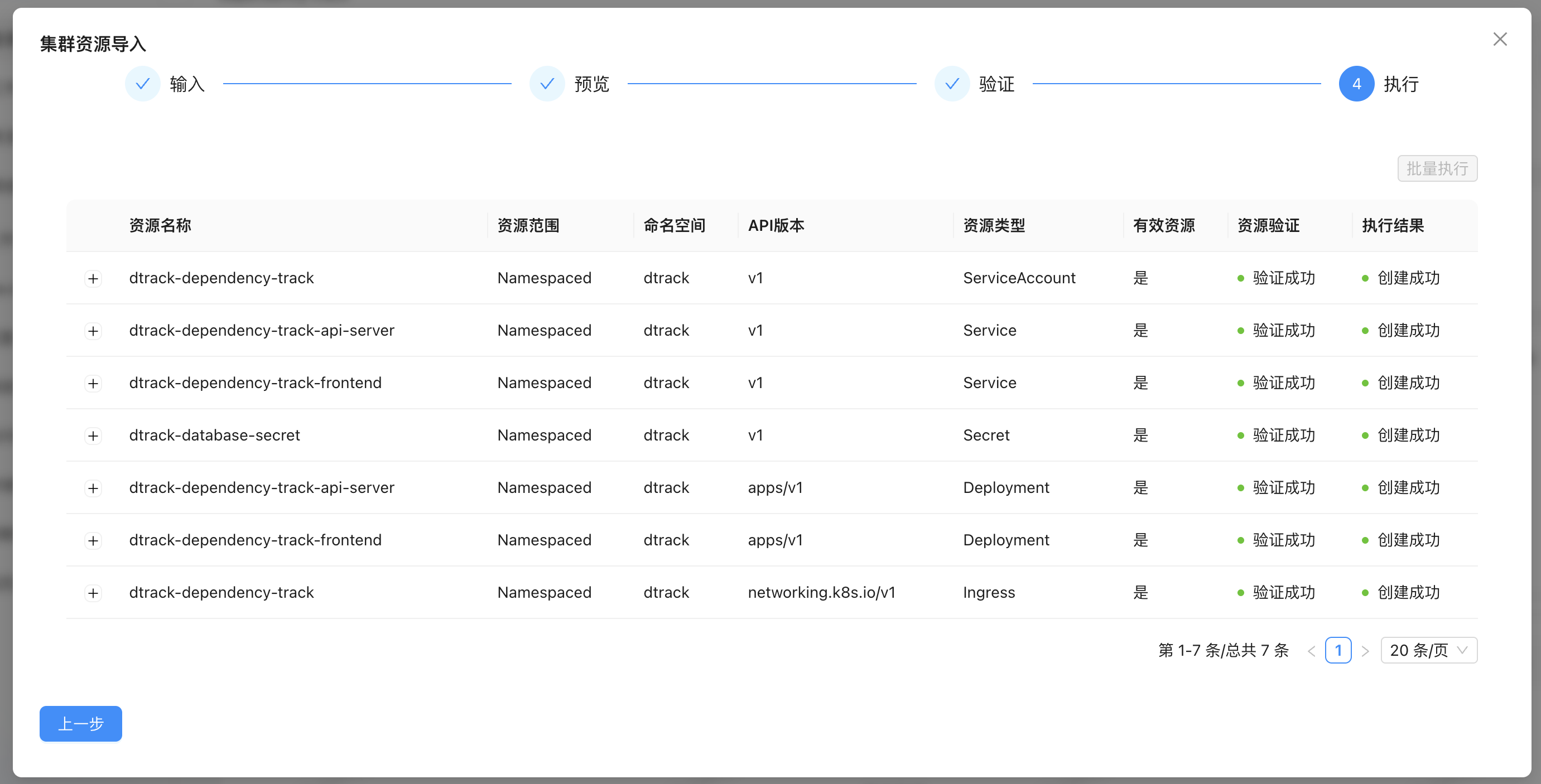Screen dimensions: 1541x784
Task: Click the 批量执行 button
Action: pyautogui.click(x=1437, y=168)
